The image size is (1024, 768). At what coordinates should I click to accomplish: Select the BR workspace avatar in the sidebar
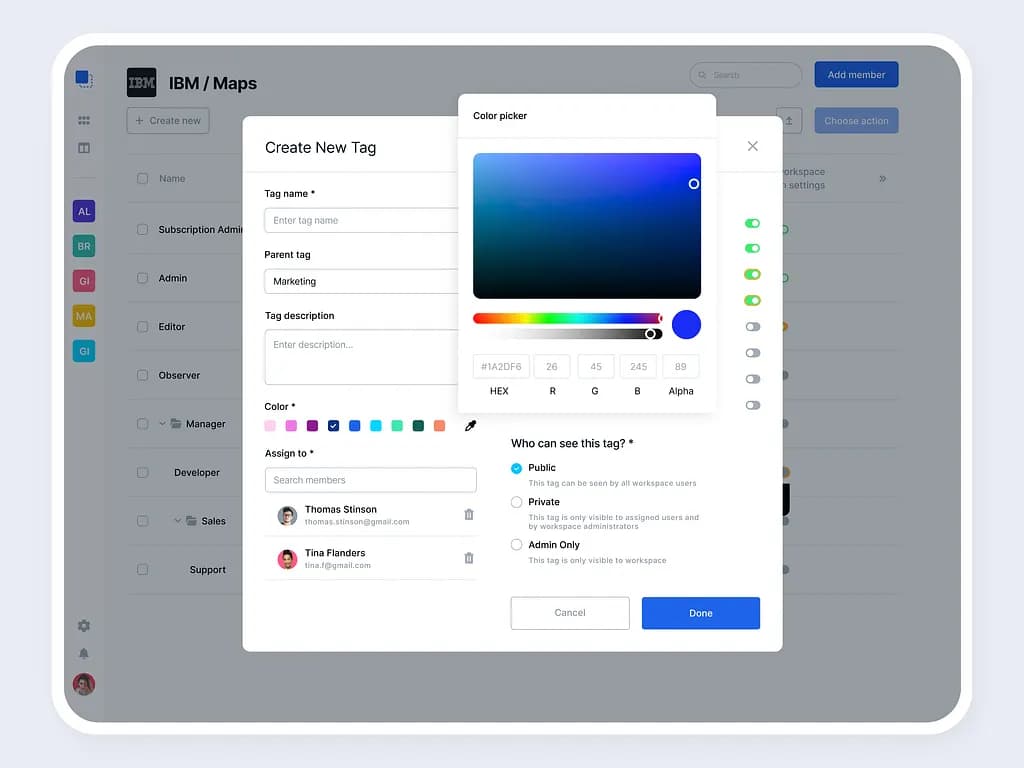pyautogui.click(x=84, y=246)
